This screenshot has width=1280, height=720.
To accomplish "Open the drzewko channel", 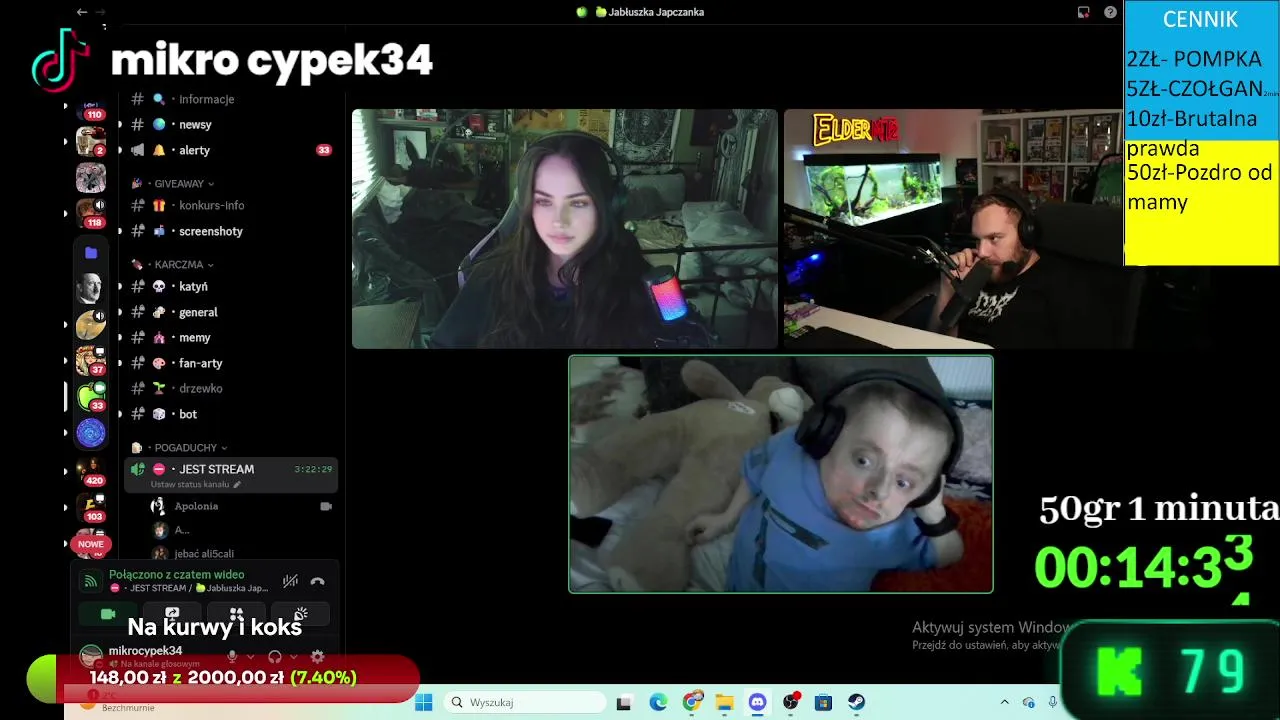I will 232,388.
